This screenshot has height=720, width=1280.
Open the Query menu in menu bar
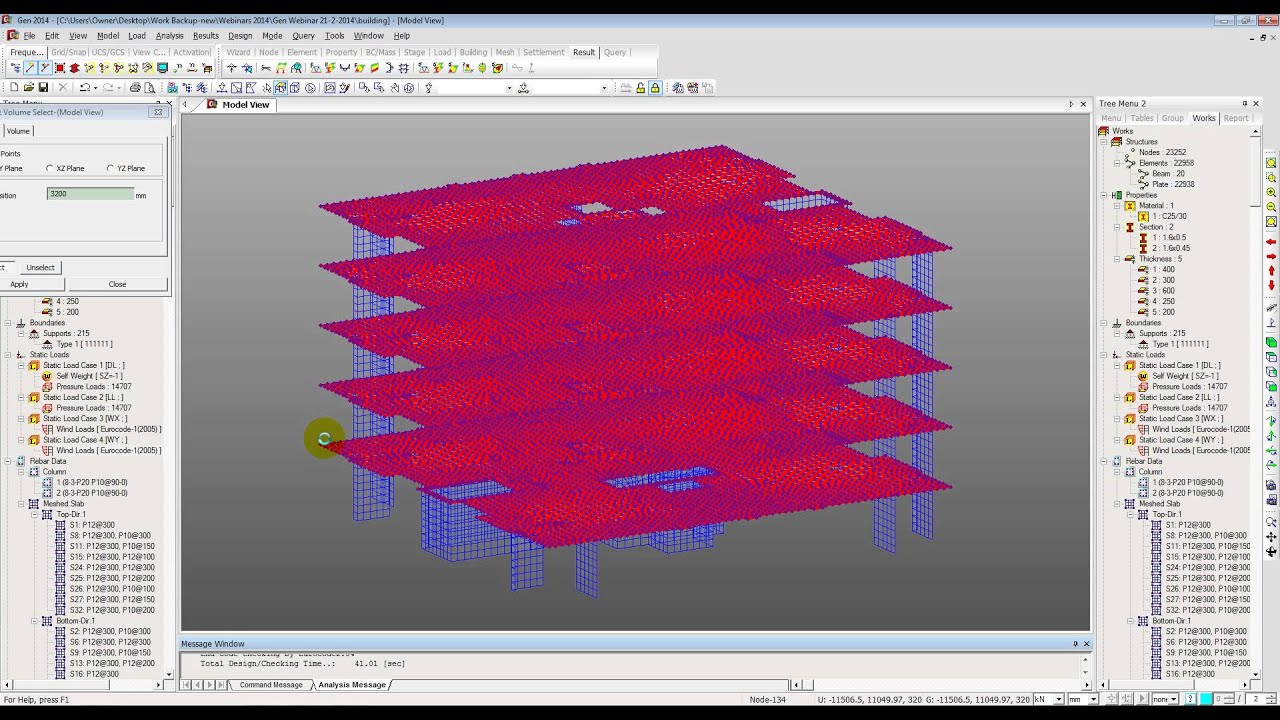(303, 36)
